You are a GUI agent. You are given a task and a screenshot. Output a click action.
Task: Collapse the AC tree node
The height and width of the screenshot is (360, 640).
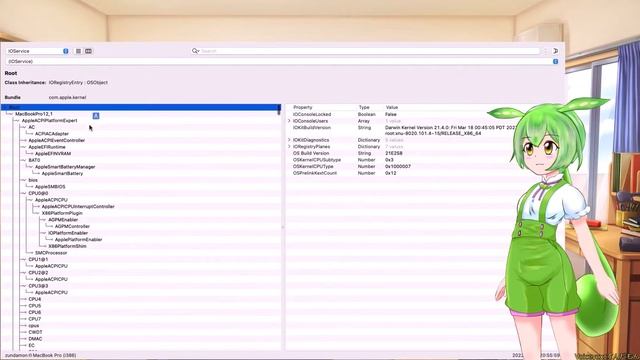(x=24, y=127)
